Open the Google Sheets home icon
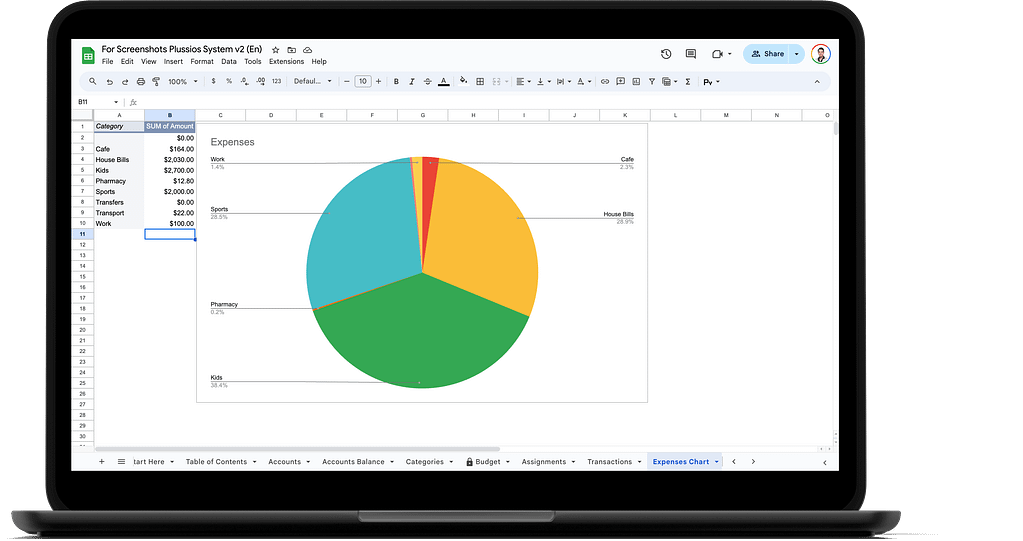Screen dimensions: 1023x541 click(88, 55)
